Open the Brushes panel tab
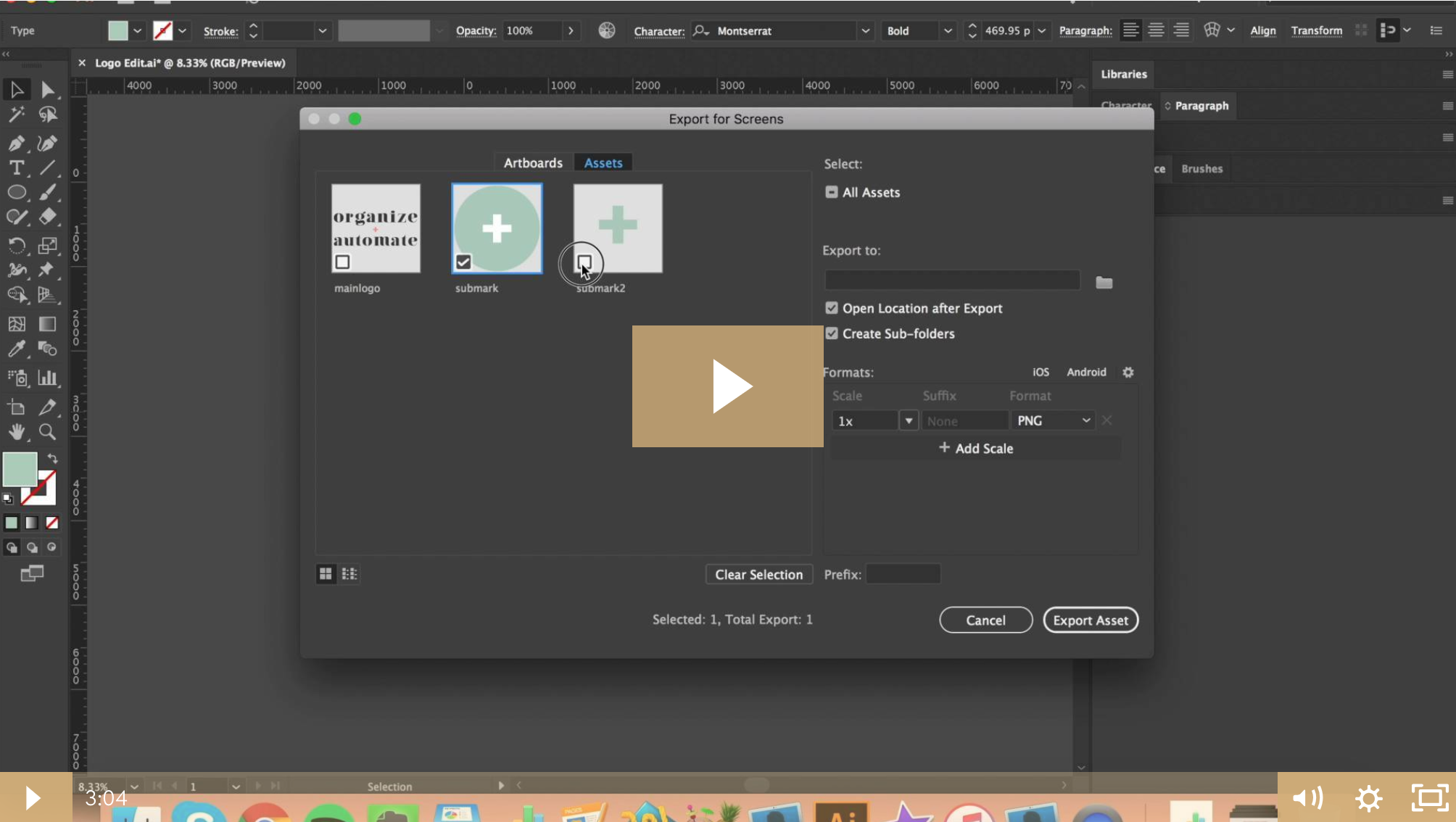Viewport: 1456px width, 822px height. coord(1201,169)
